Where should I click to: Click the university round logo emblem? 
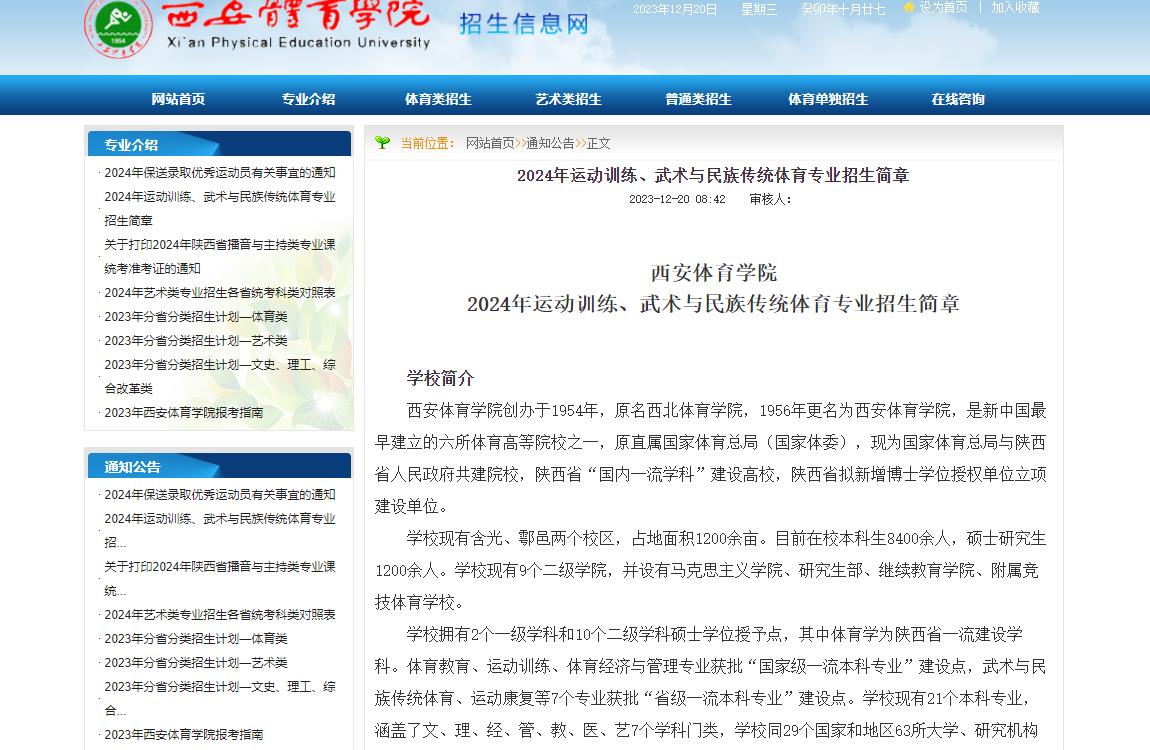tap(118, 26)
